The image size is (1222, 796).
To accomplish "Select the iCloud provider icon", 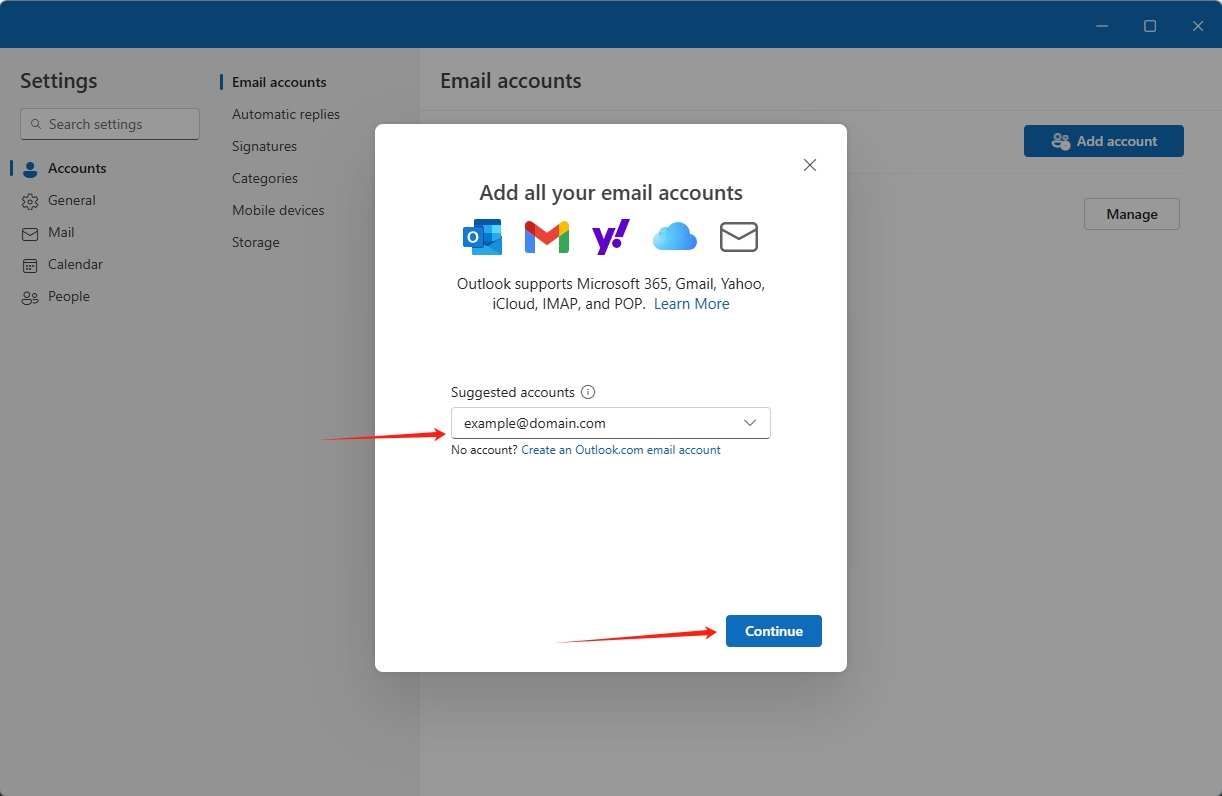I will pyautogui.click(x=674, y=236).
